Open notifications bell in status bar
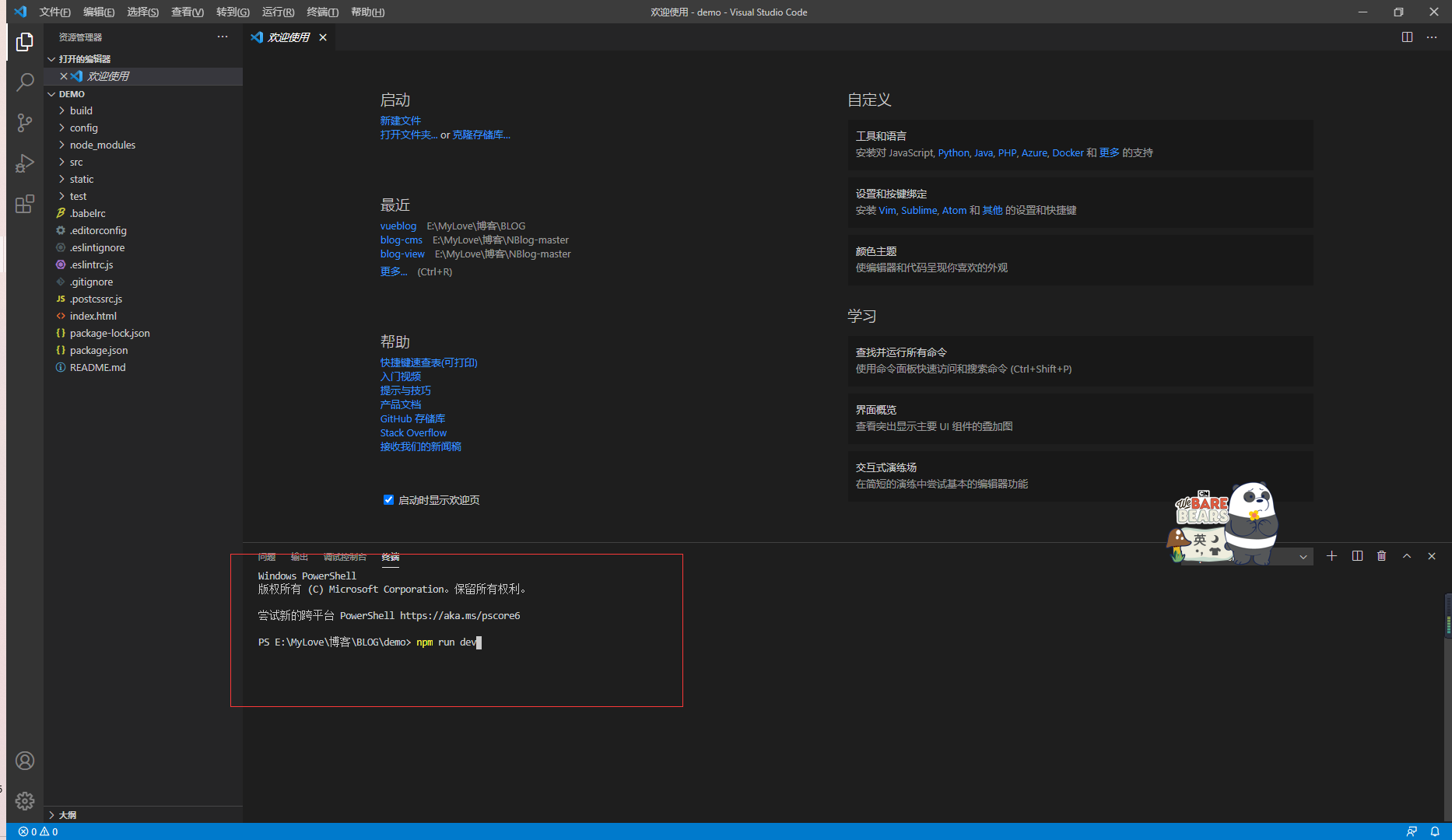The height and width of the screenshot is (840, 1452). [x=1435, y=831]
